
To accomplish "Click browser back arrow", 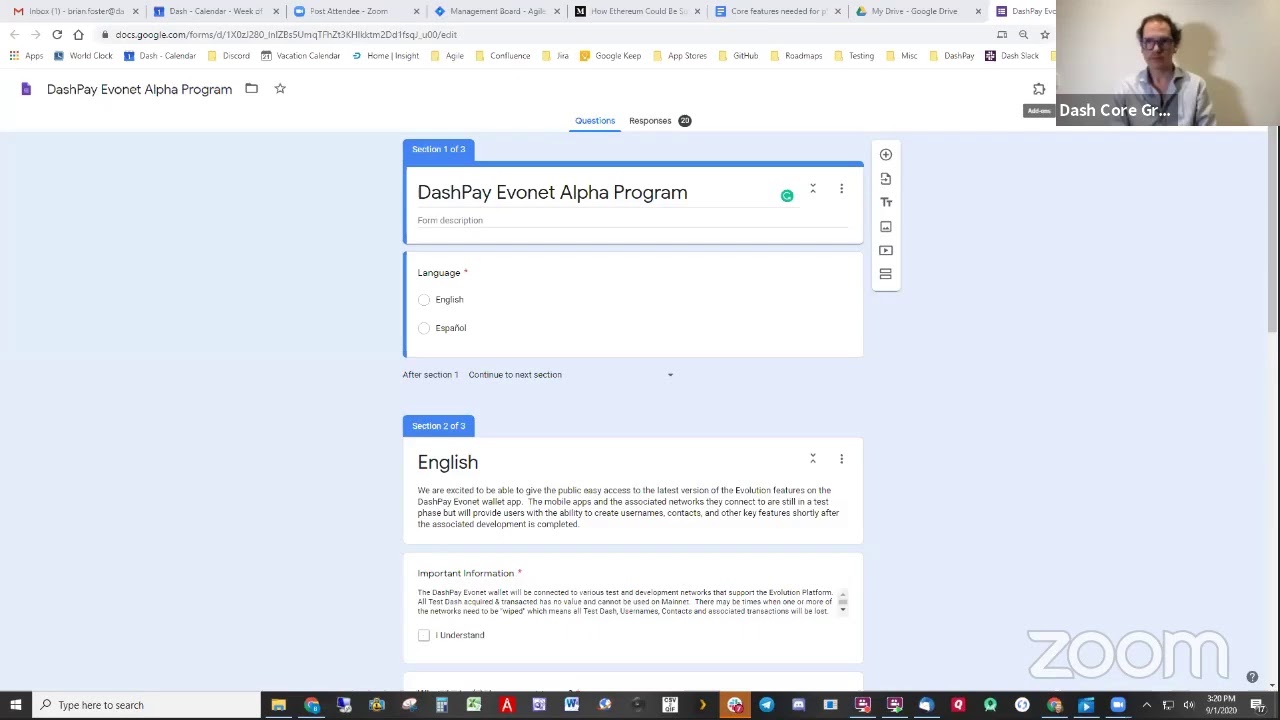I will click(15, 34).
